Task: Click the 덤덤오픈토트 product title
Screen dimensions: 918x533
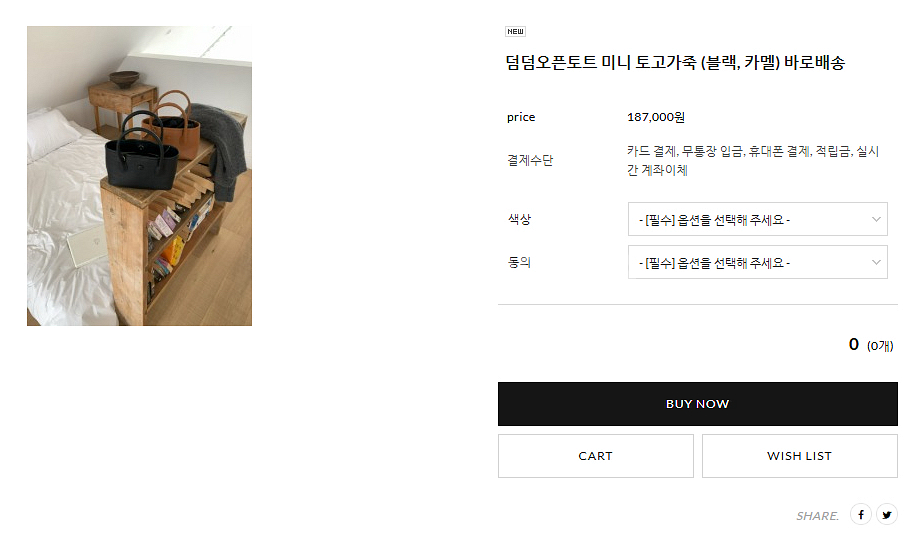Action: [x=675, y=63]
